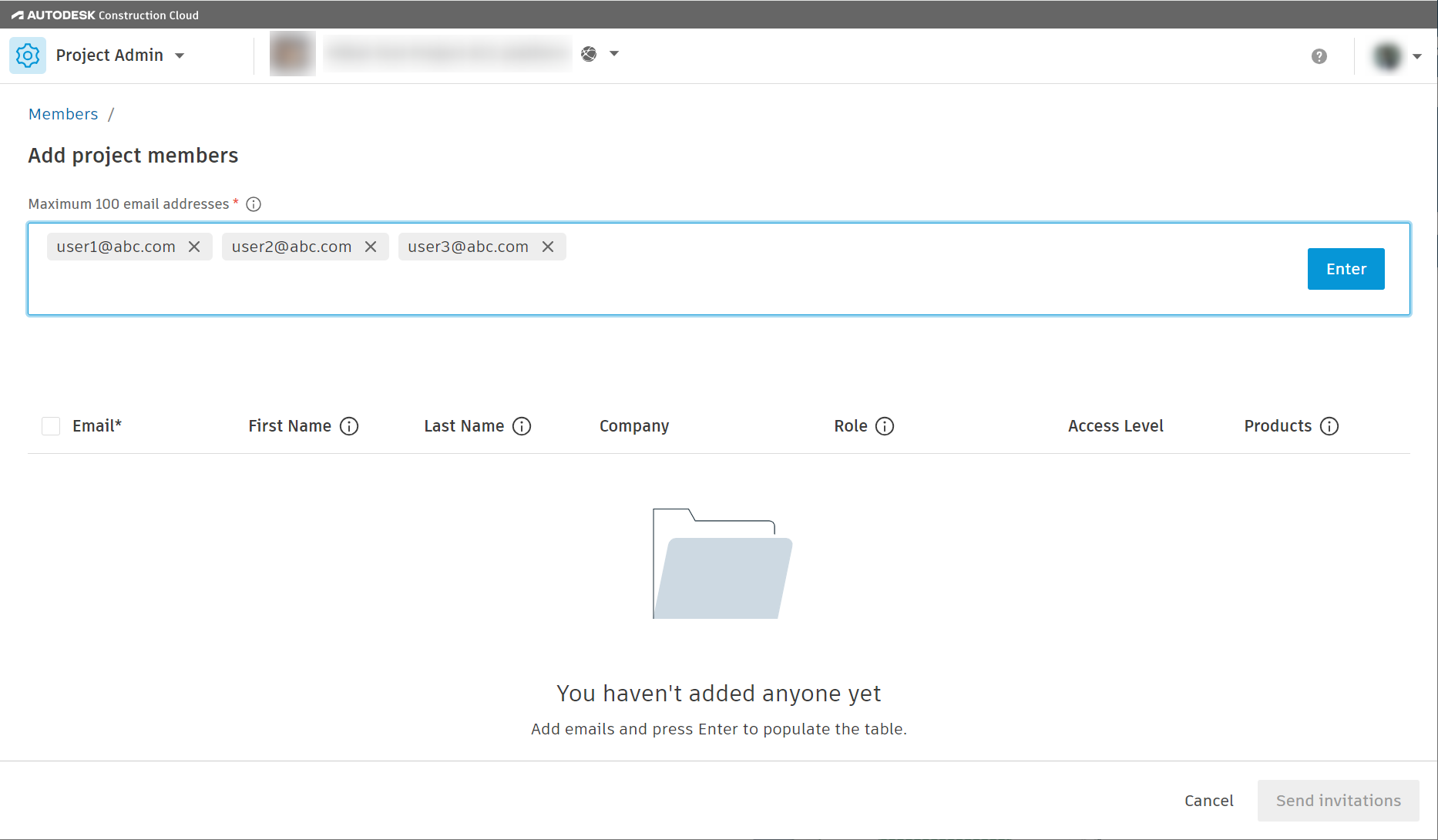This screenshot has width=1438, height=840.
Task: Click the Cancel button
Action: coord(1208,800)
